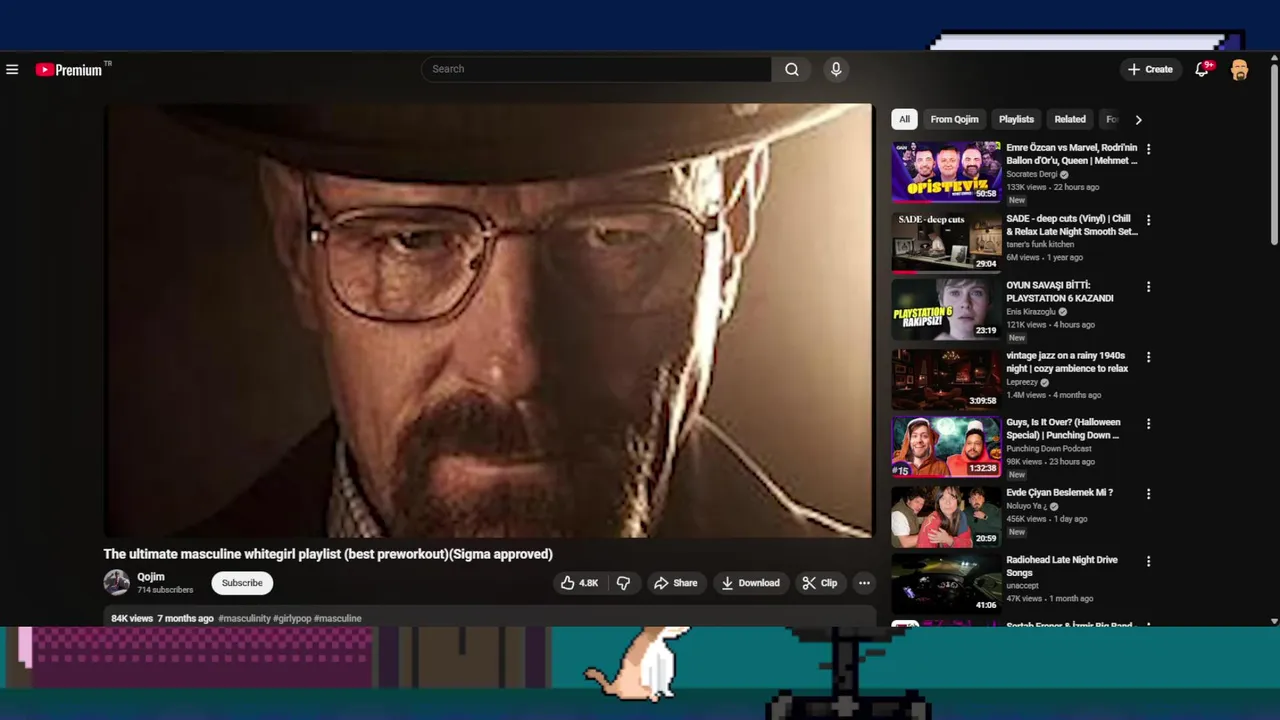Click the Share button
The image size is (1280, 720).
click(675, 583)
